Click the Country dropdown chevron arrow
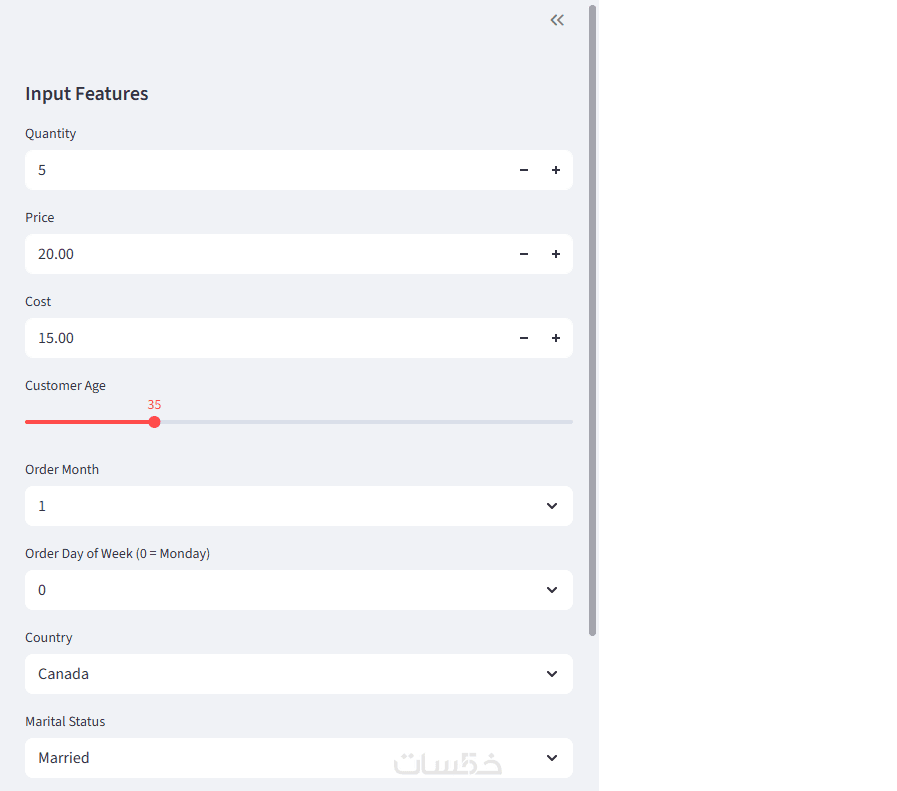897x791 pixels. [552, 674]
